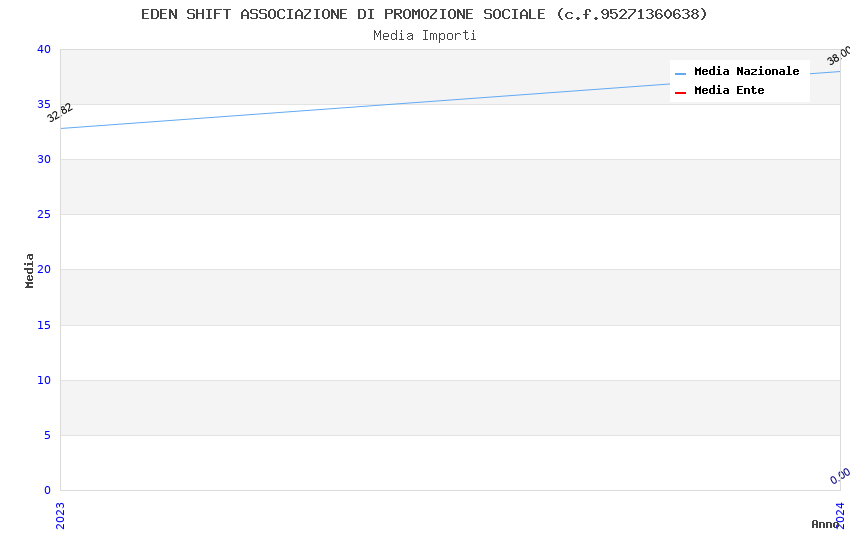The image size is (850, 550).
Task: Click the 32.82 data point label
Action: (60, 113)
